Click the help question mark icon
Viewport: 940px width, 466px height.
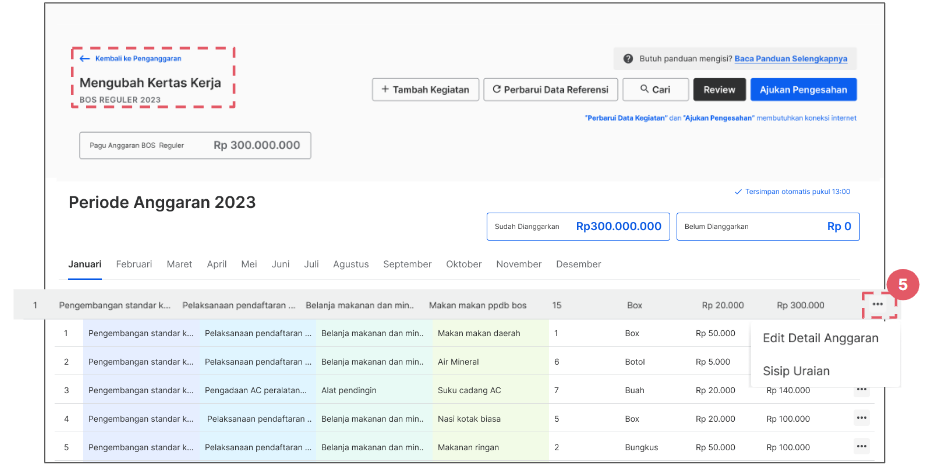coord(628,59)
